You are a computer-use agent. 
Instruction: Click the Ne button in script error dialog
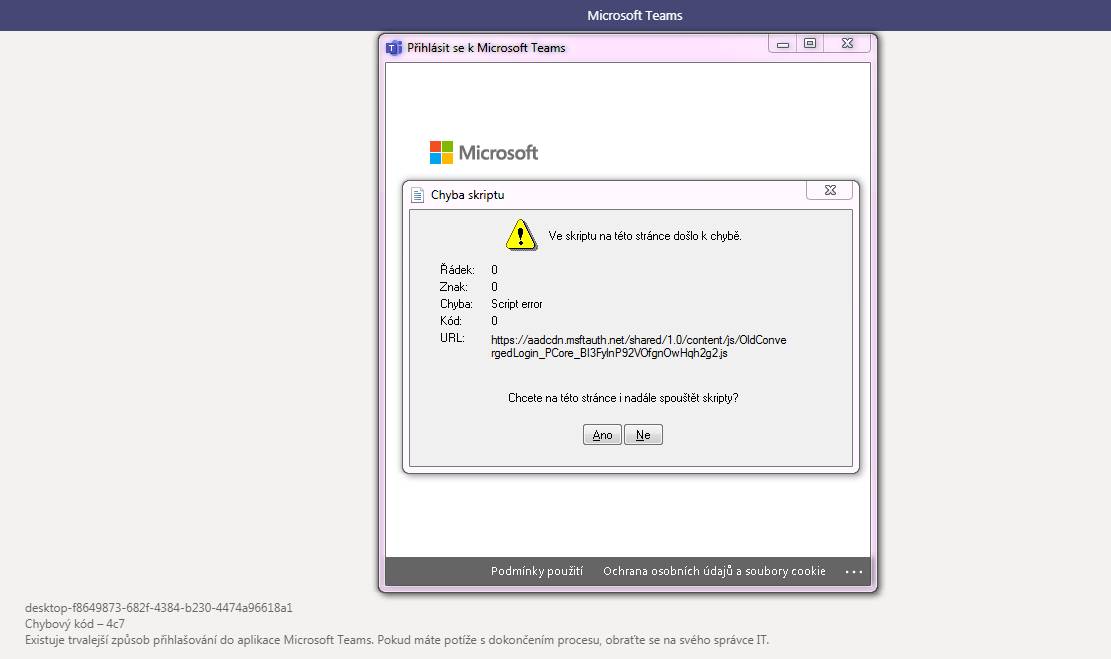click(x=643, y=434)
